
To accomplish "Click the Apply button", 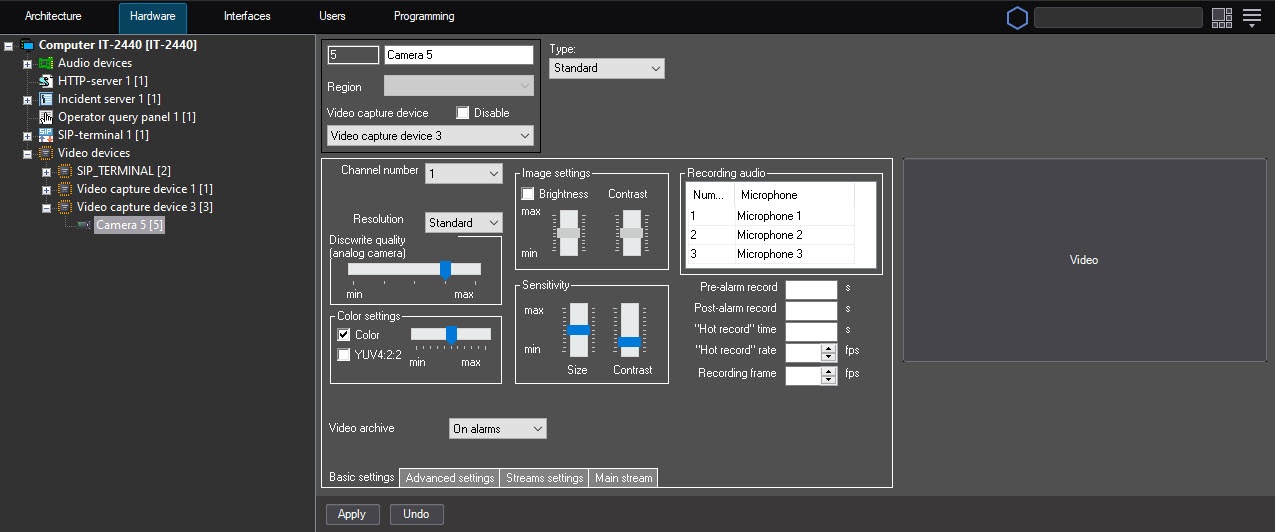I will 352,514.
